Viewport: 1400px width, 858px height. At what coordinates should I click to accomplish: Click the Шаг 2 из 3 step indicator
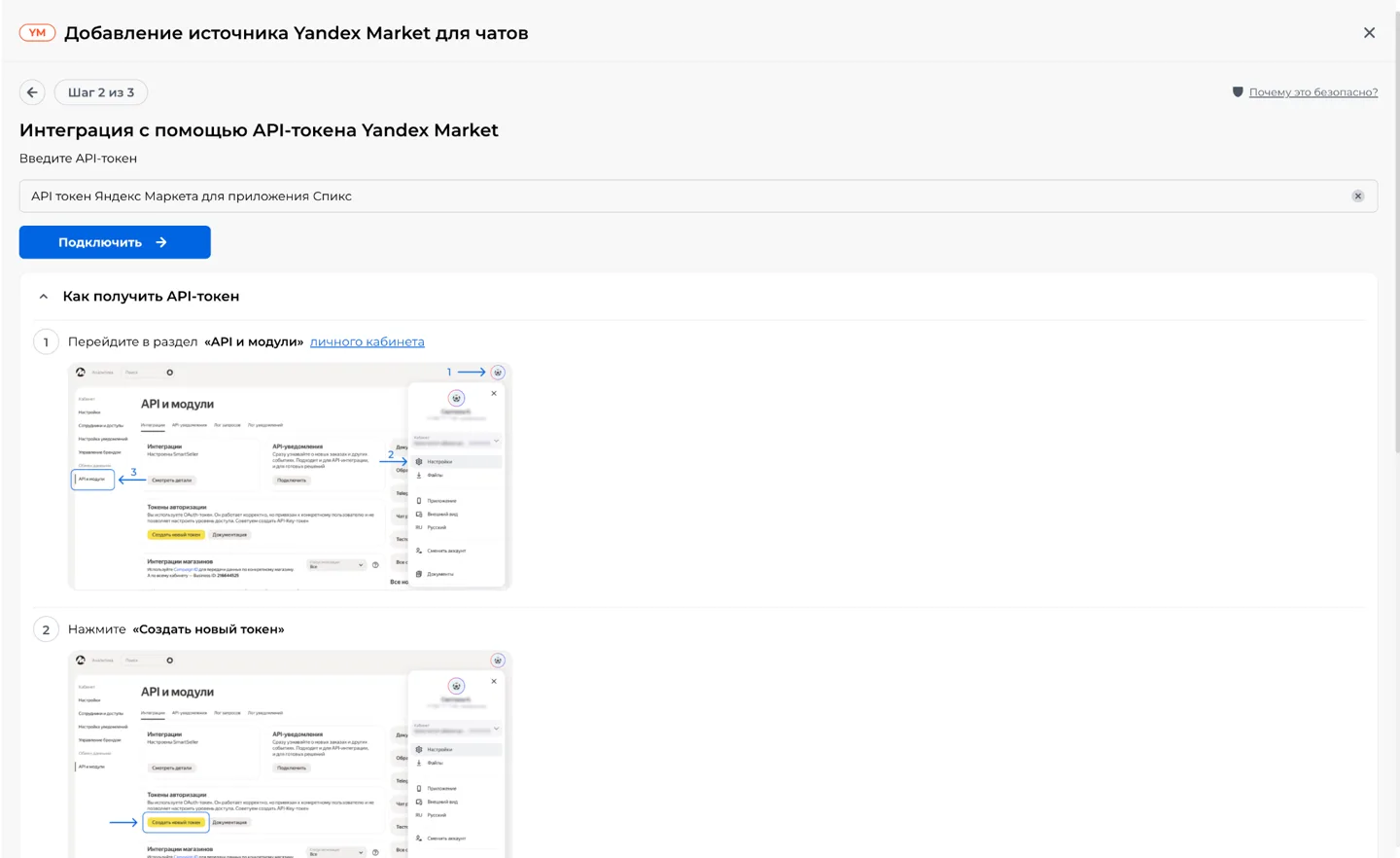[101, 92]
